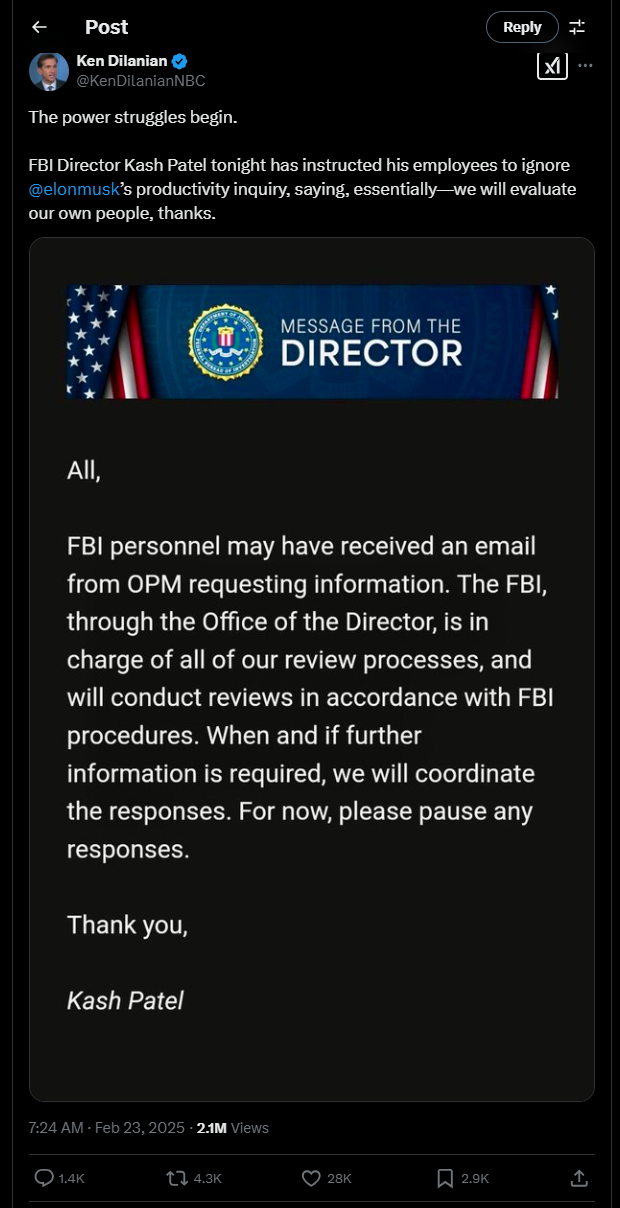The width and height of the screenshot is (620, 1208).
Task: Open Ken Dilanian's profile picture
Action: [49, 72]
